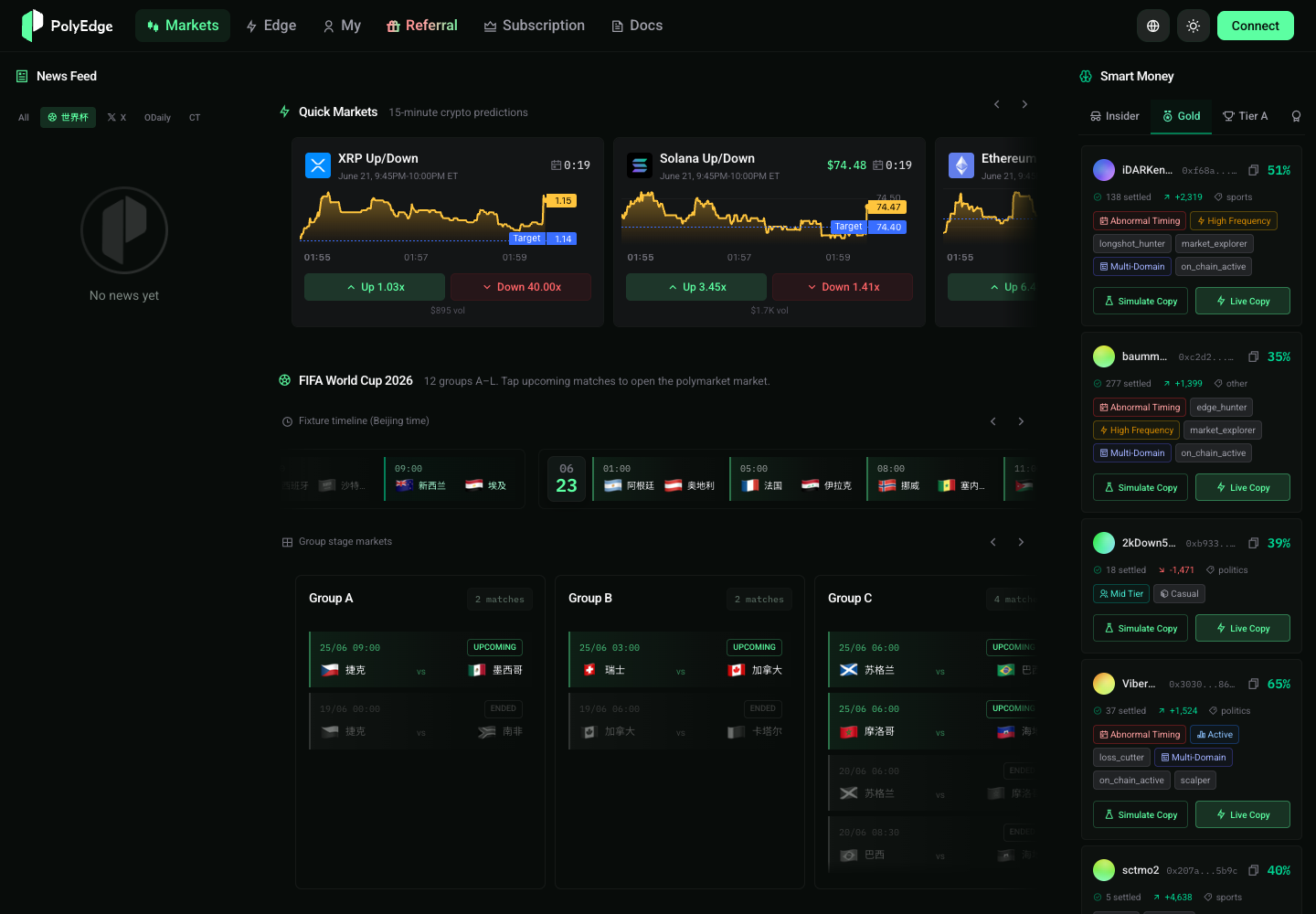Click the High Frequency tag on iDARKen

[x=1234, y=221]
